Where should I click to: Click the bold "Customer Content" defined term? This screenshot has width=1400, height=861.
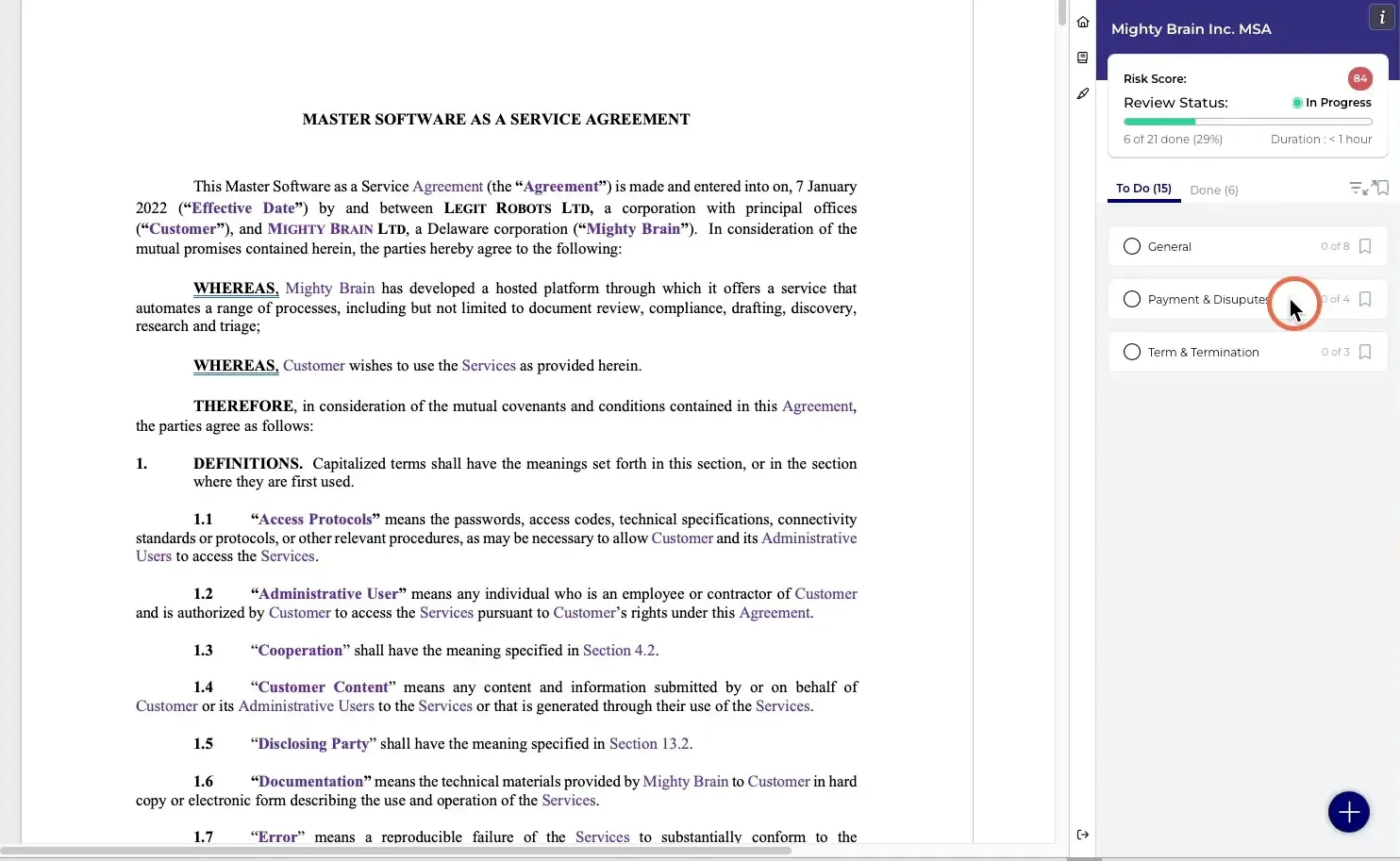(323, 687)
